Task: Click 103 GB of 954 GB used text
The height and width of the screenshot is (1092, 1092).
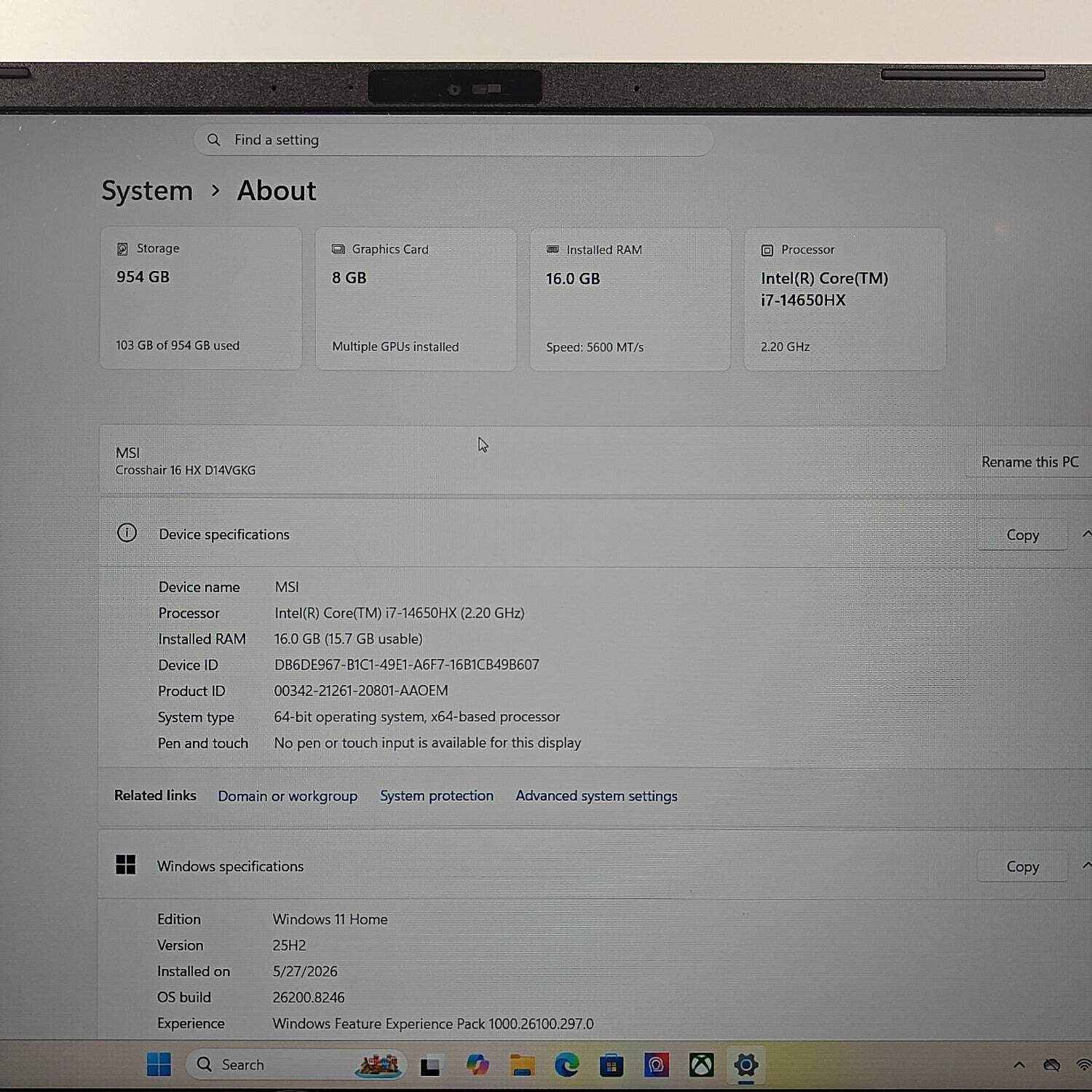Action: [178, 346]
